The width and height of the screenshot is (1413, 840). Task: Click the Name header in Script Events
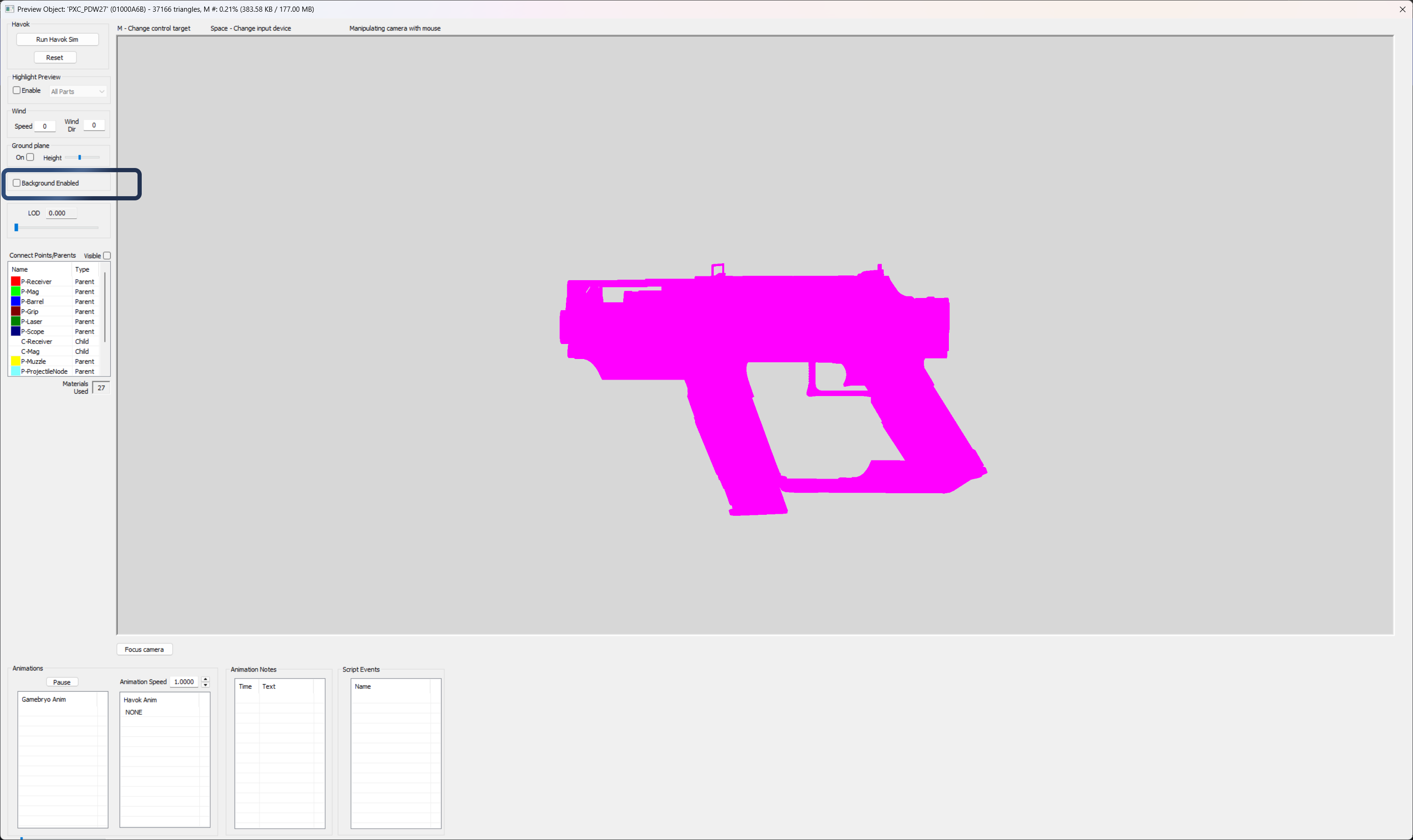coord(390,686)
